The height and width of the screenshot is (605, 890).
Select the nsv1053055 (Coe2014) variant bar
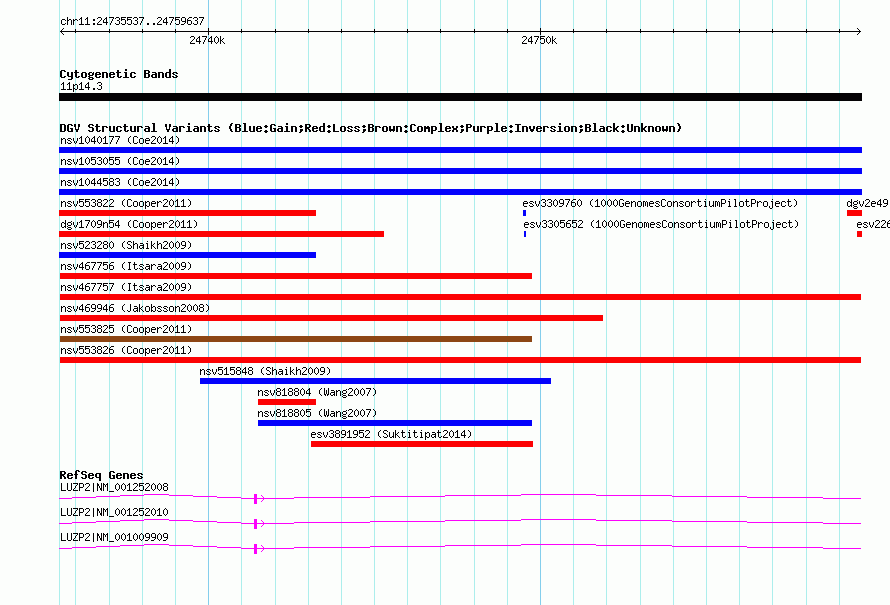[460, 171]
